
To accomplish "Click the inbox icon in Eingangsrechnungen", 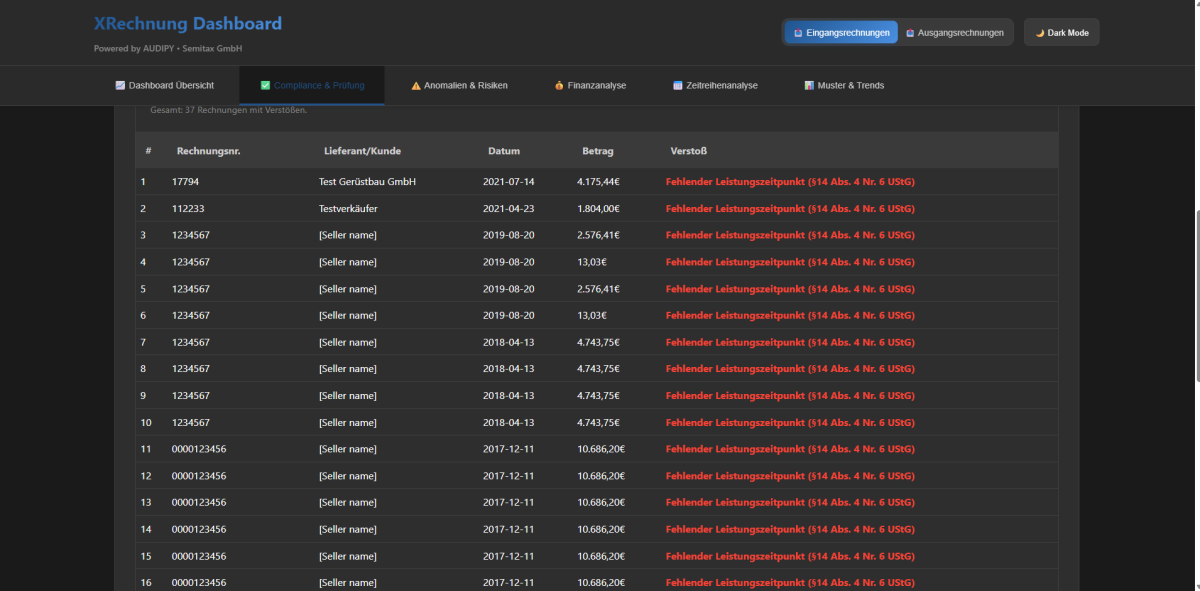I will click(798, 33).
